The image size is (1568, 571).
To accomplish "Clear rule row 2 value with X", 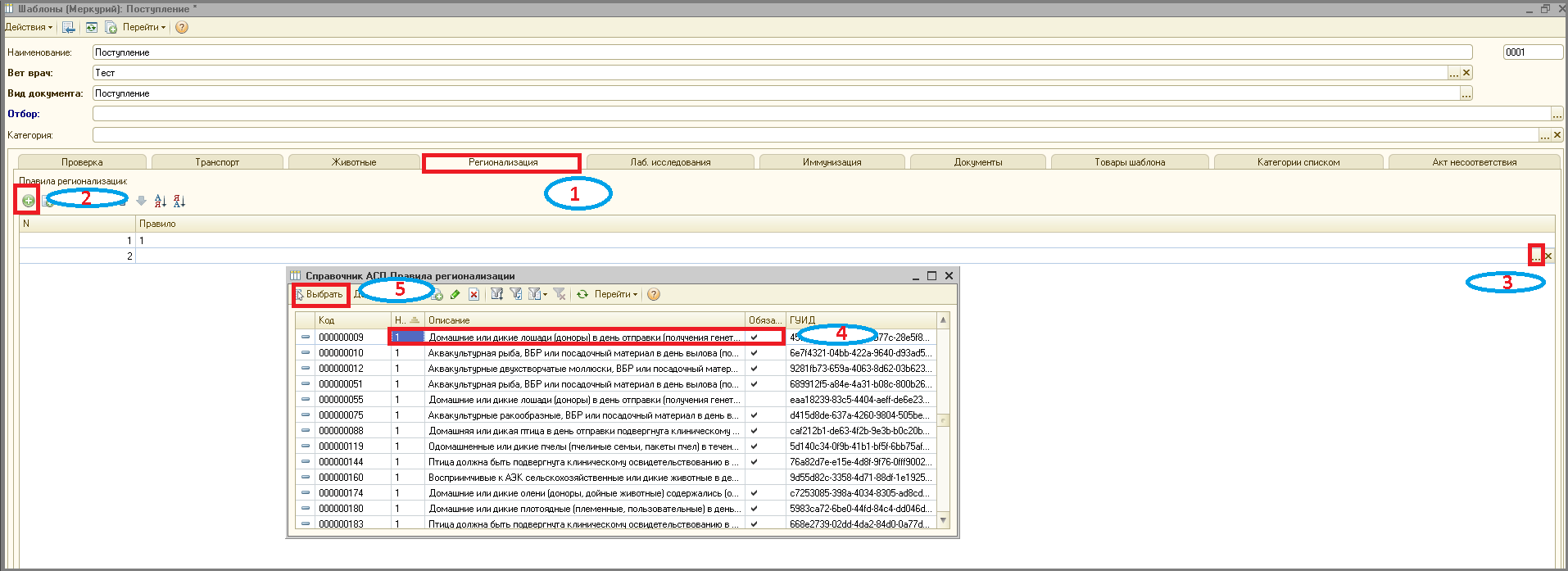I will [x=1548, y=256].
